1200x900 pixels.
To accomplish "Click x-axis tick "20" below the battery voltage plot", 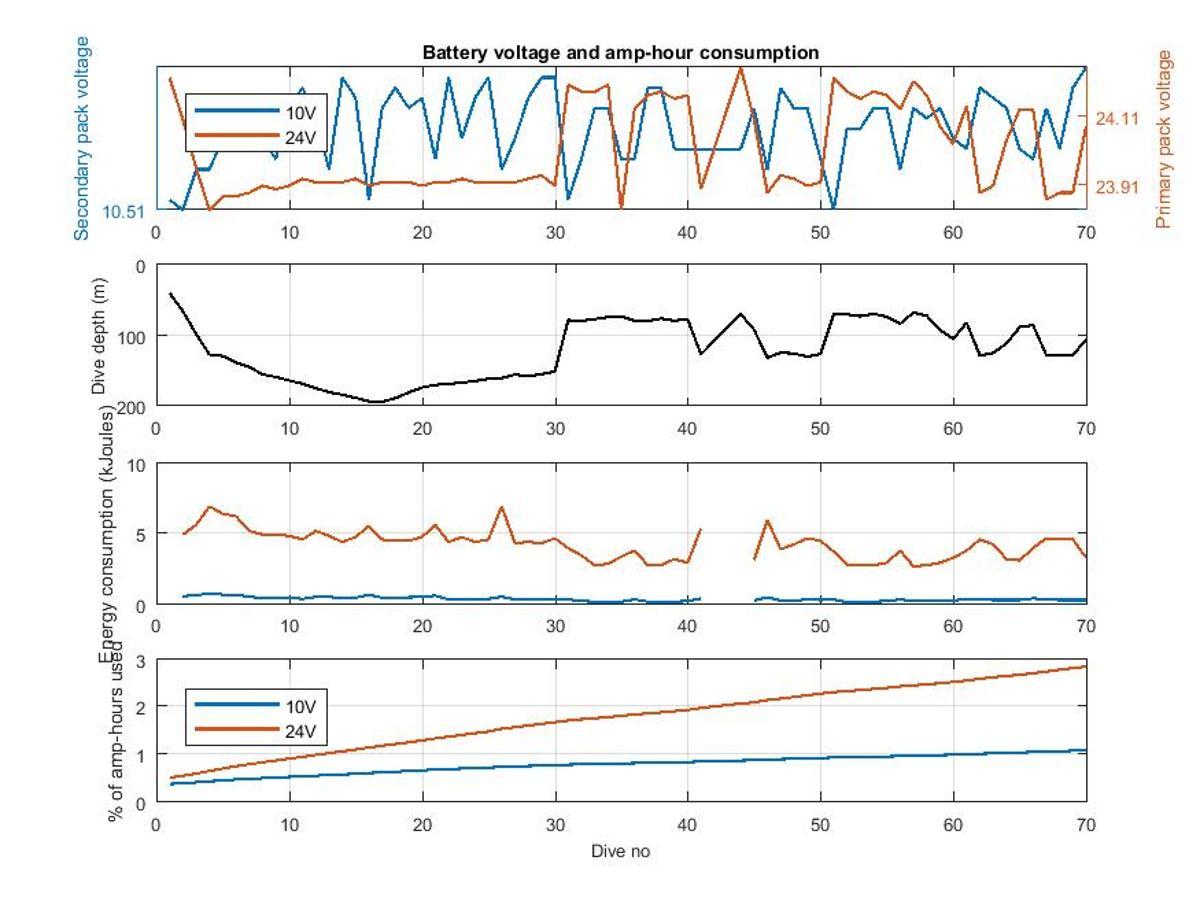I will pyautogui.click(x=422, y=232).
